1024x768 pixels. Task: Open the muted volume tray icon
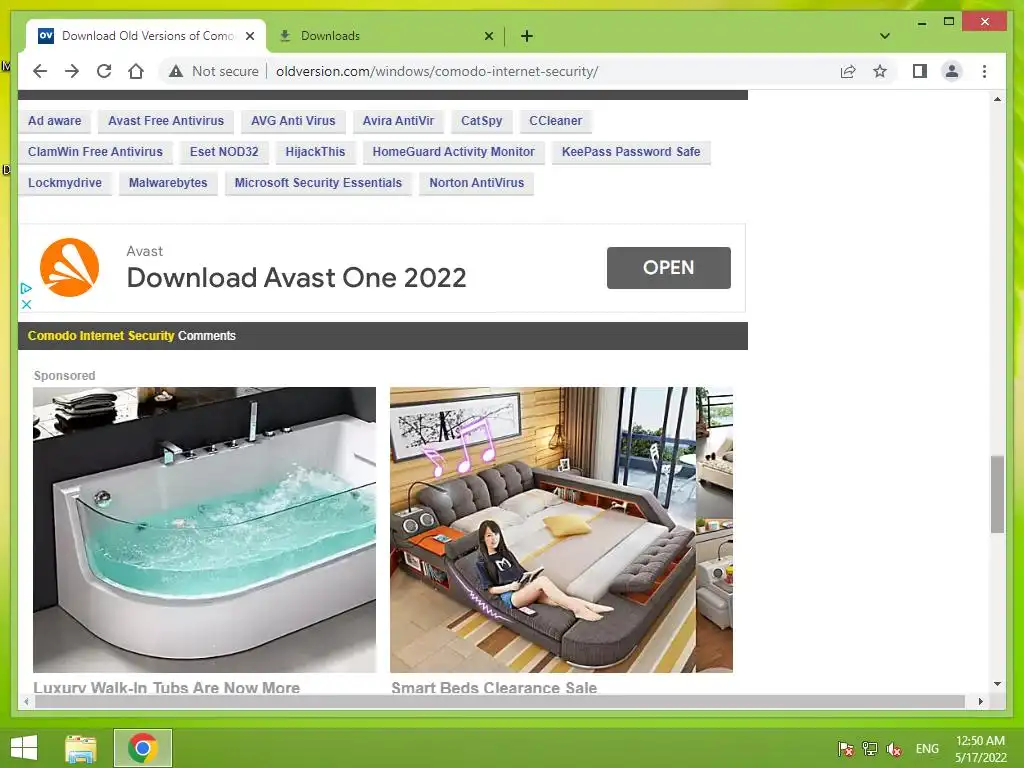[894, 749]
